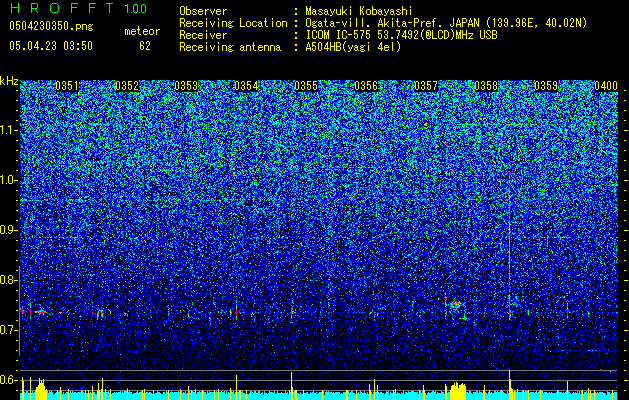This screenshot has width=629, height=400.
Task: Click the 0351 time marker
Action: pyautogui.click(x=67, y=86)
